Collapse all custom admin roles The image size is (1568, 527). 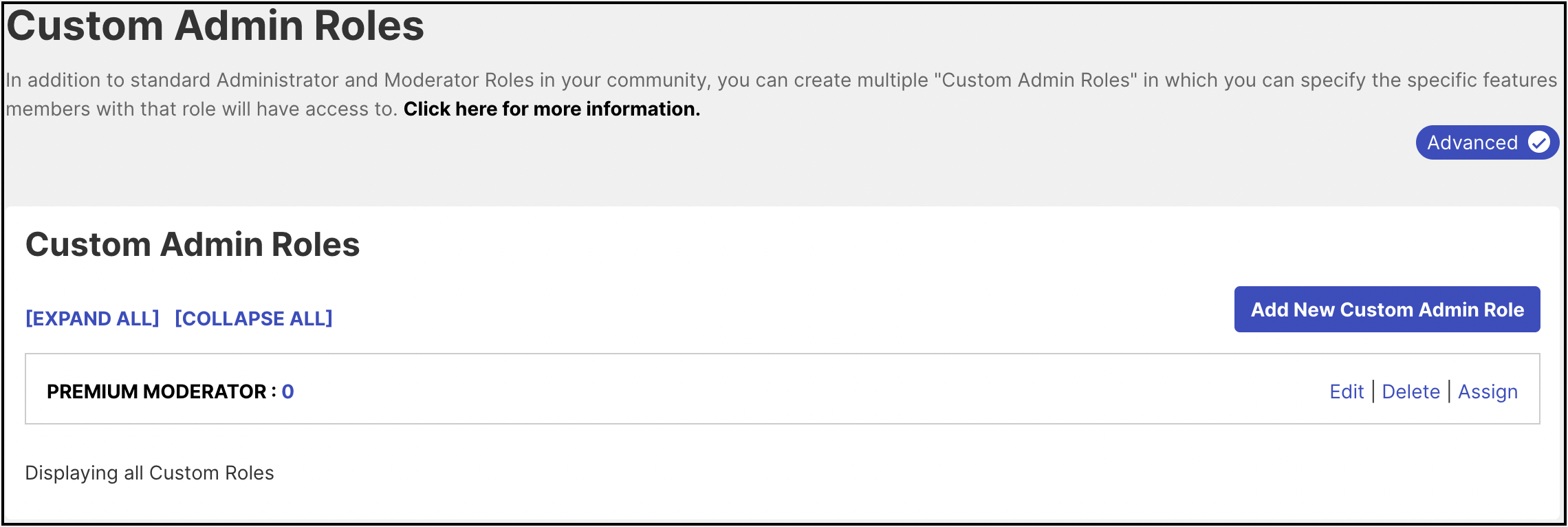[254, 319]
